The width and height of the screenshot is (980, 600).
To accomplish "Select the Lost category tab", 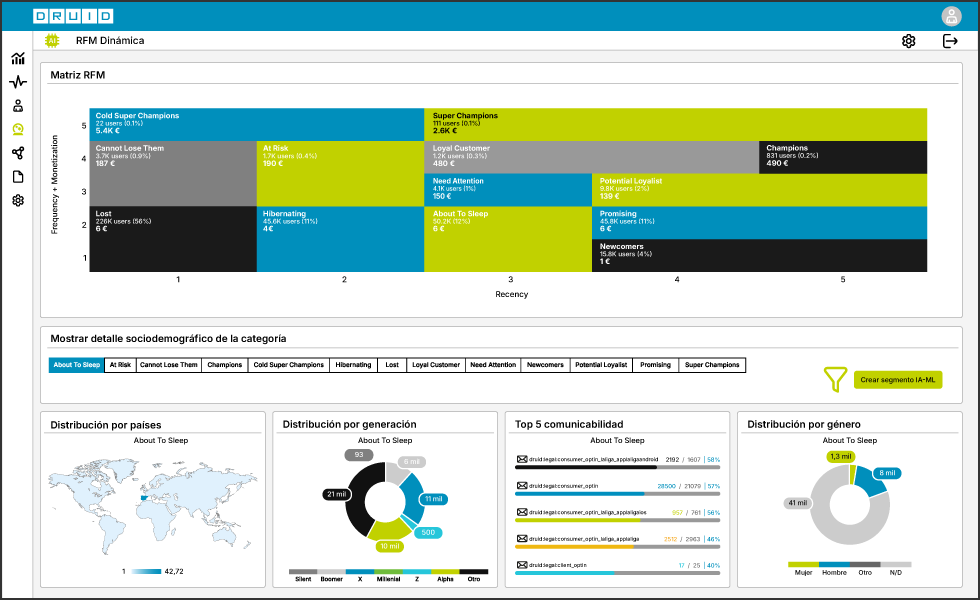I will pyautogui.click(x=392, y=365).
